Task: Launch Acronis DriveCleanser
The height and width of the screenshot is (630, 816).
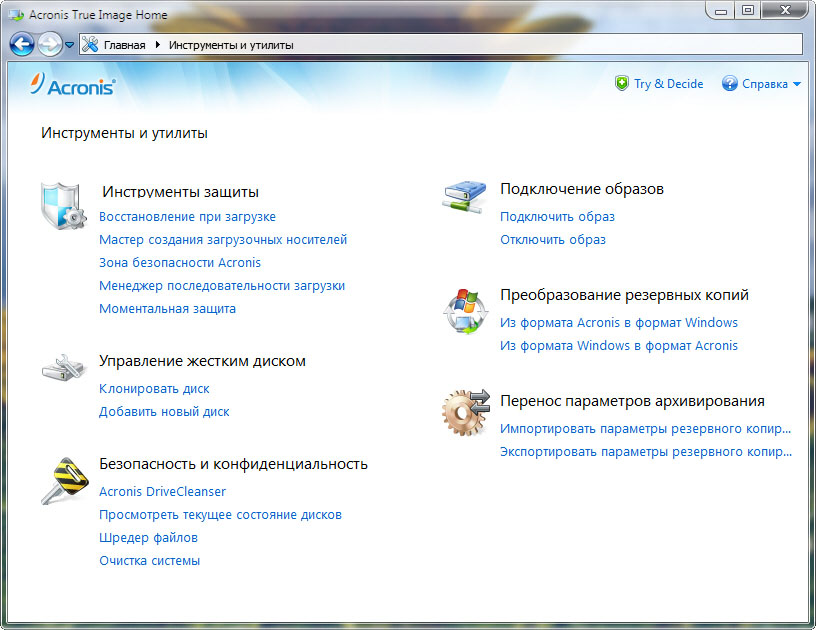Action: click(162, 491)
